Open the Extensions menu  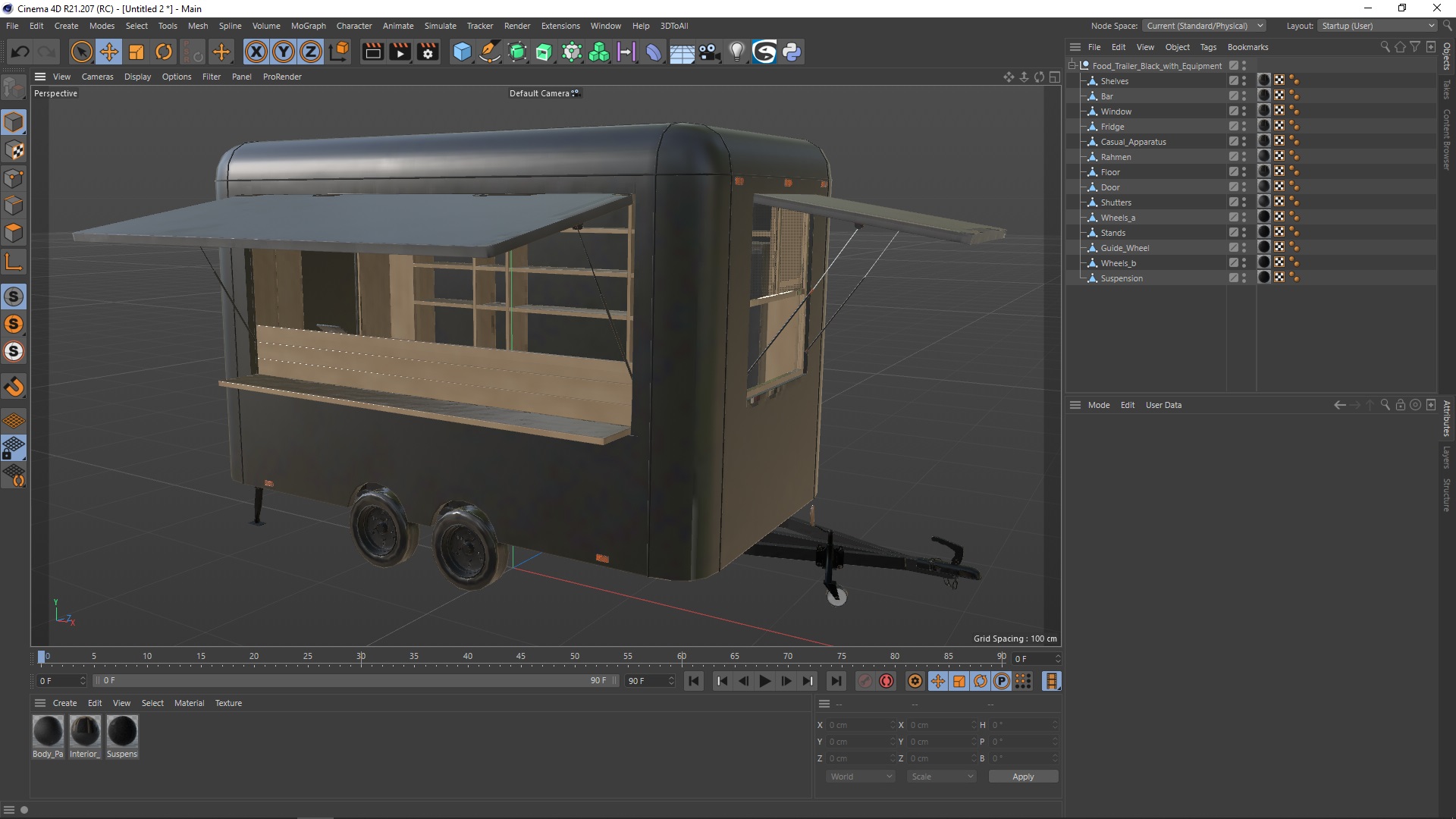[560, 26]
